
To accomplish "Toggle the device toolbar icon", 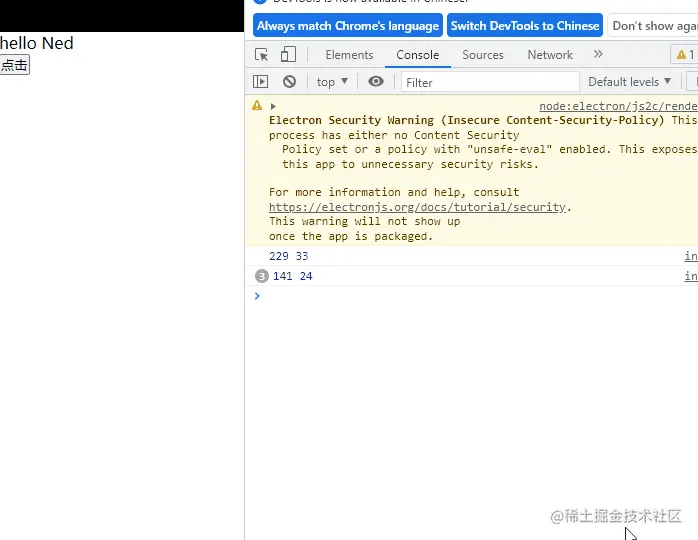I will pos(288,55).
